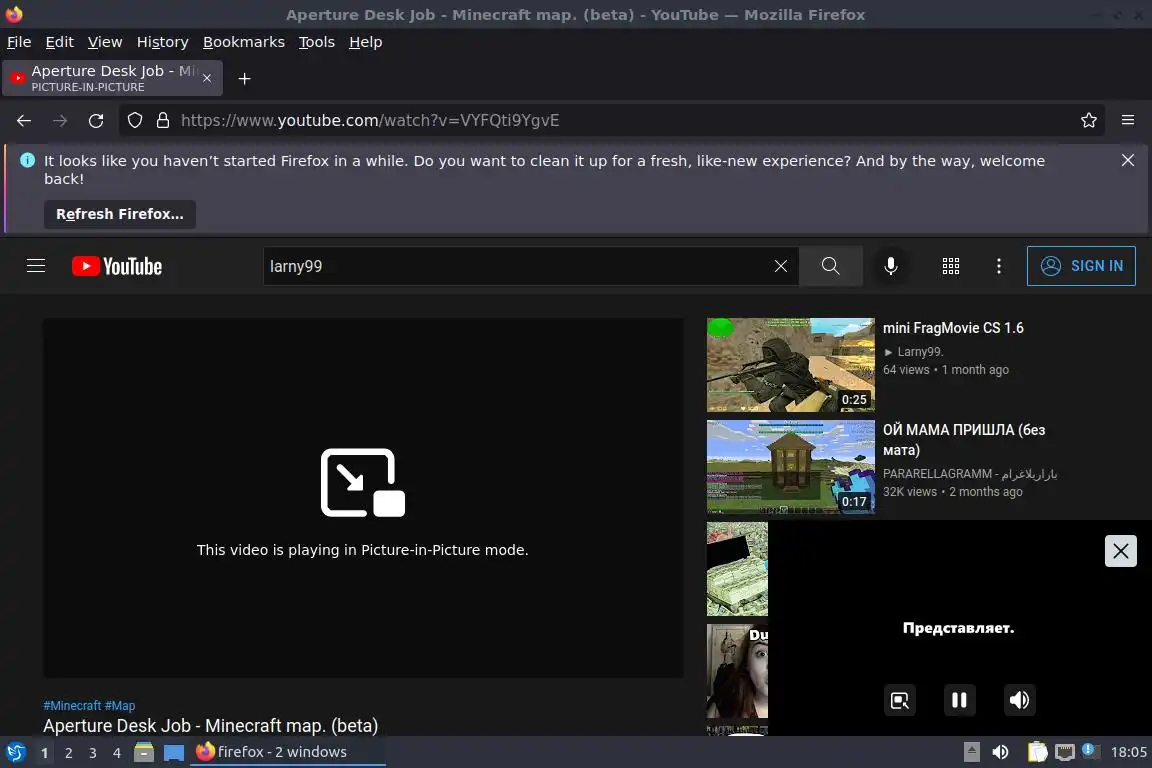
Task: Open the girl face video thumbnail
Action: click(x=737, y=671)
